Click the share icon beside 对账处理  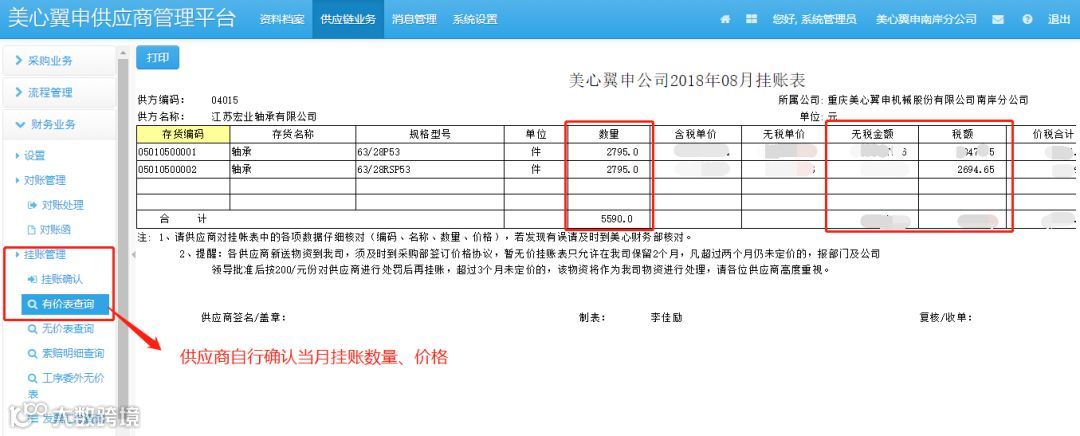point(32,205)
